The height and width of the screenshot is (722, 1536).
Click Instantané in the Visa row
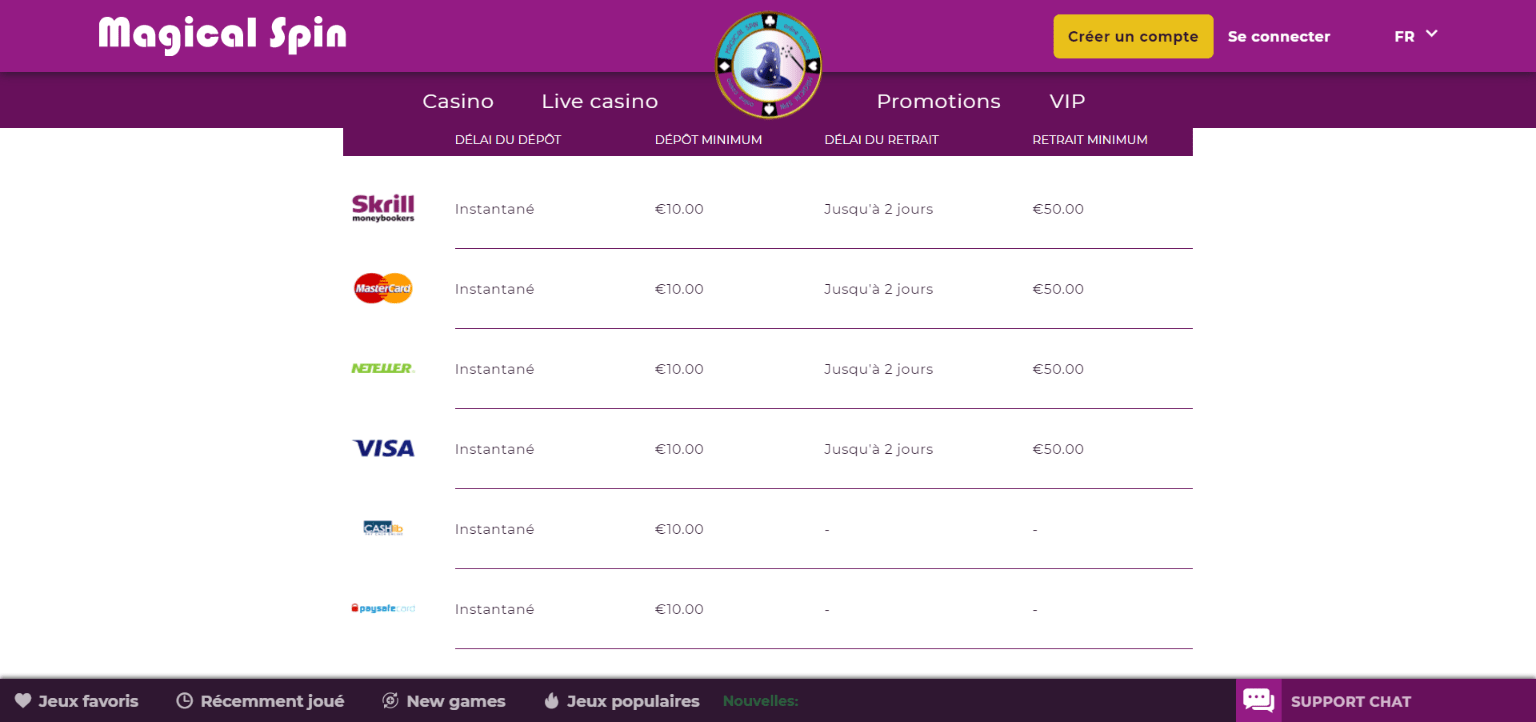[x=495, y=449]
